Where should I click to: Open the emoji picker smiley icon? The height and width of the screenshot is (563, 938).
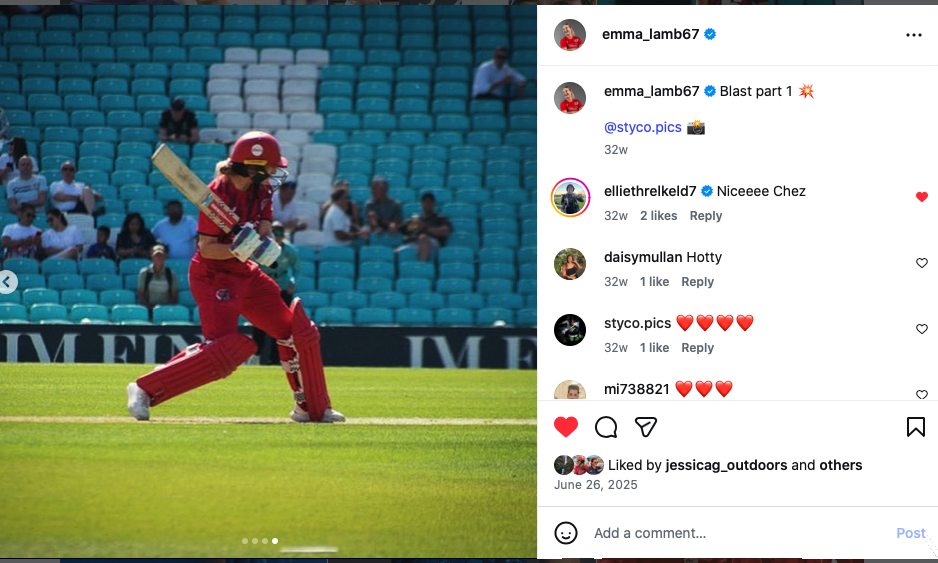tap(566, 532)
